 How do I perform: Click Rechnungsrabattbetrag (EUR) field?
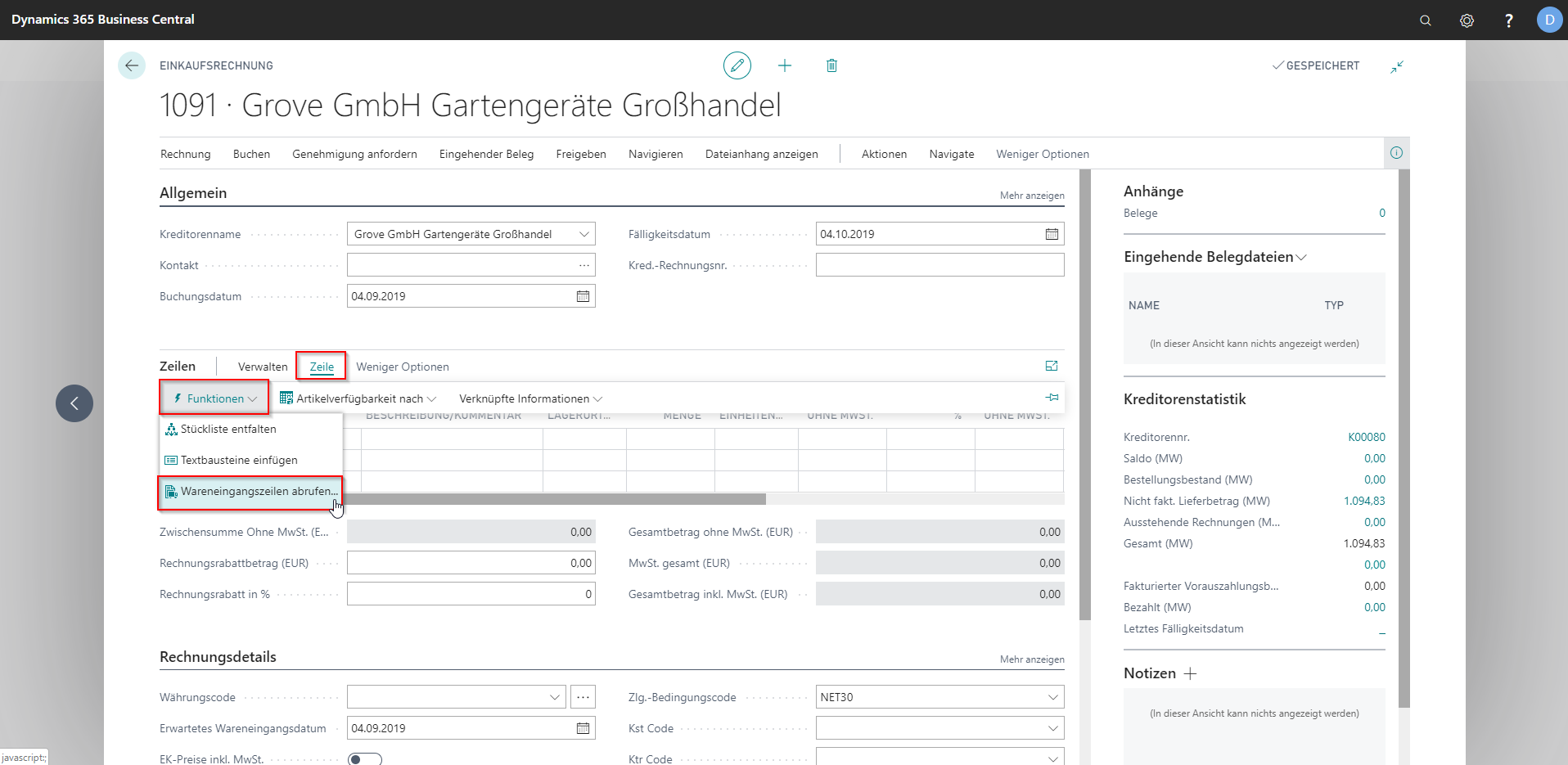(x=471, y=563)
